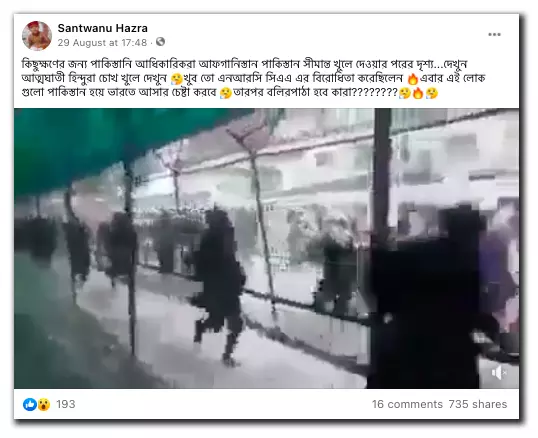Open the post timestamp 29 August at 17:48

pos(102,43)
